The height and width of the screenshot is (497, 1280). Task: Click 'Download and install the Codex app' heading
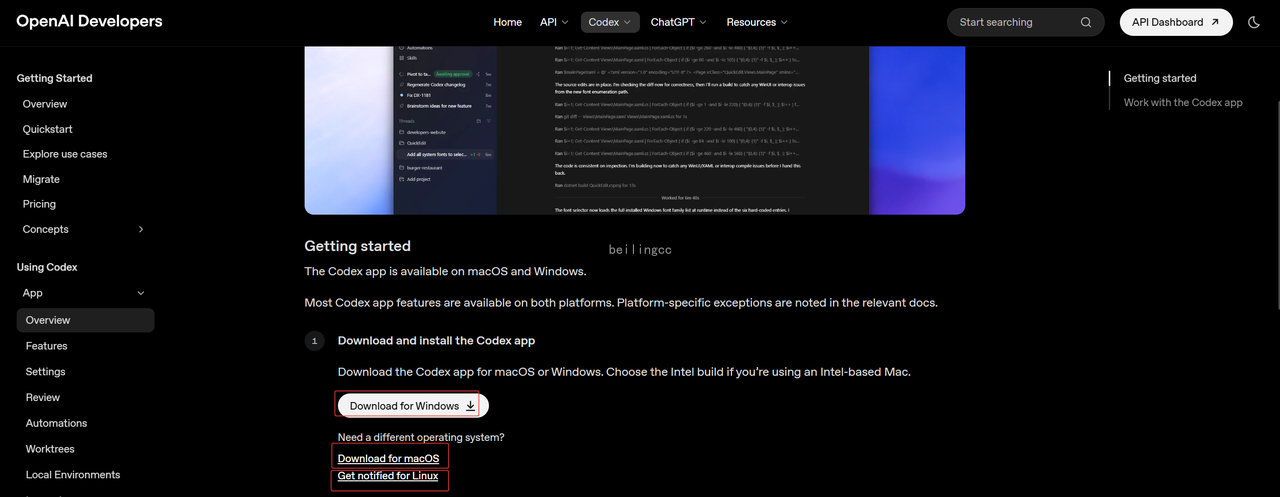pyautogui.click(x=437, y=341)
